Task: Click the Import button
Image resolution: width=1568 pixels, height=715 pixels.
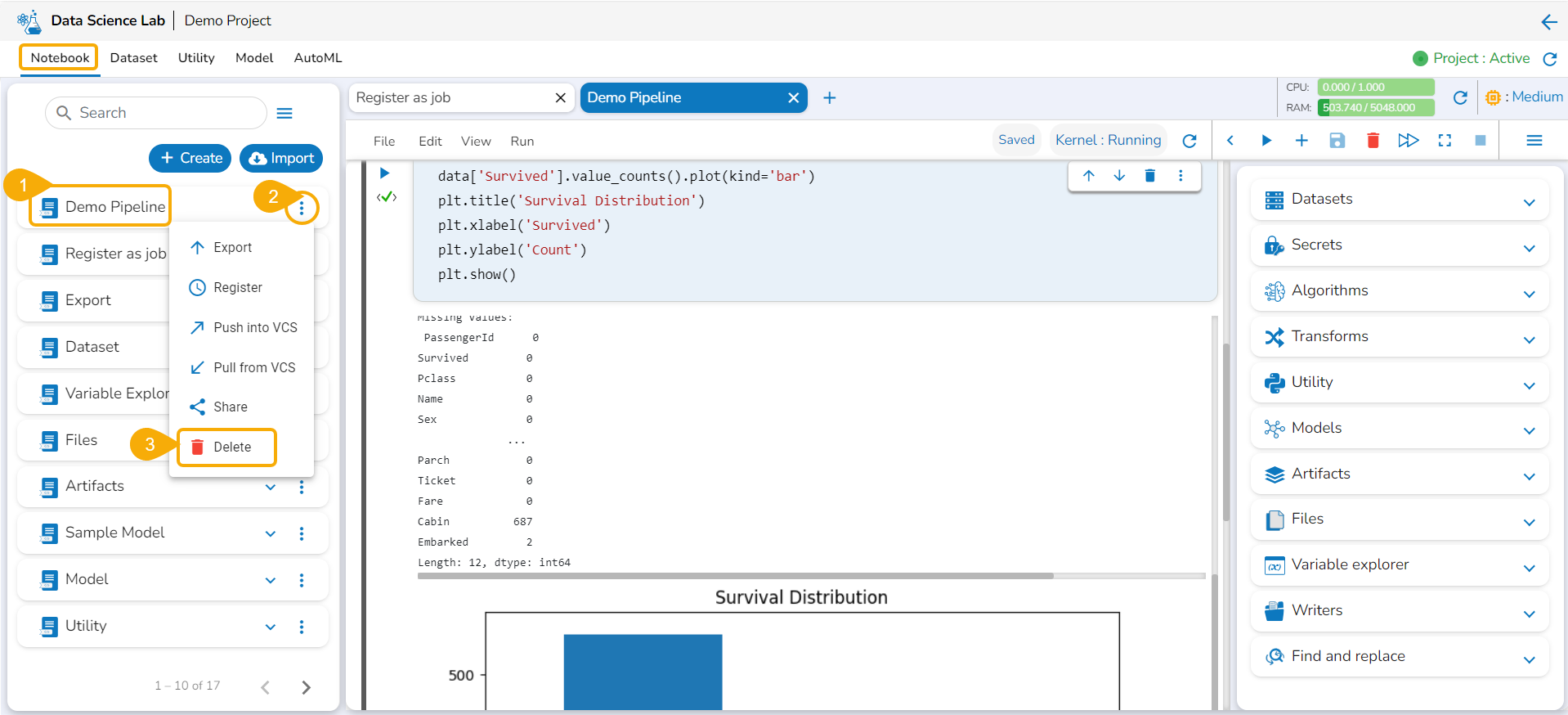Action: point(281,158)
